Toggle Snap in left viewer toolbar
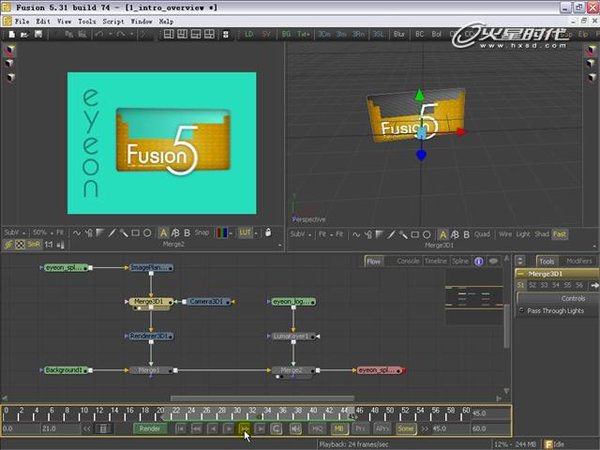Screen dimensions: 600x450 (x=202, y=233)
